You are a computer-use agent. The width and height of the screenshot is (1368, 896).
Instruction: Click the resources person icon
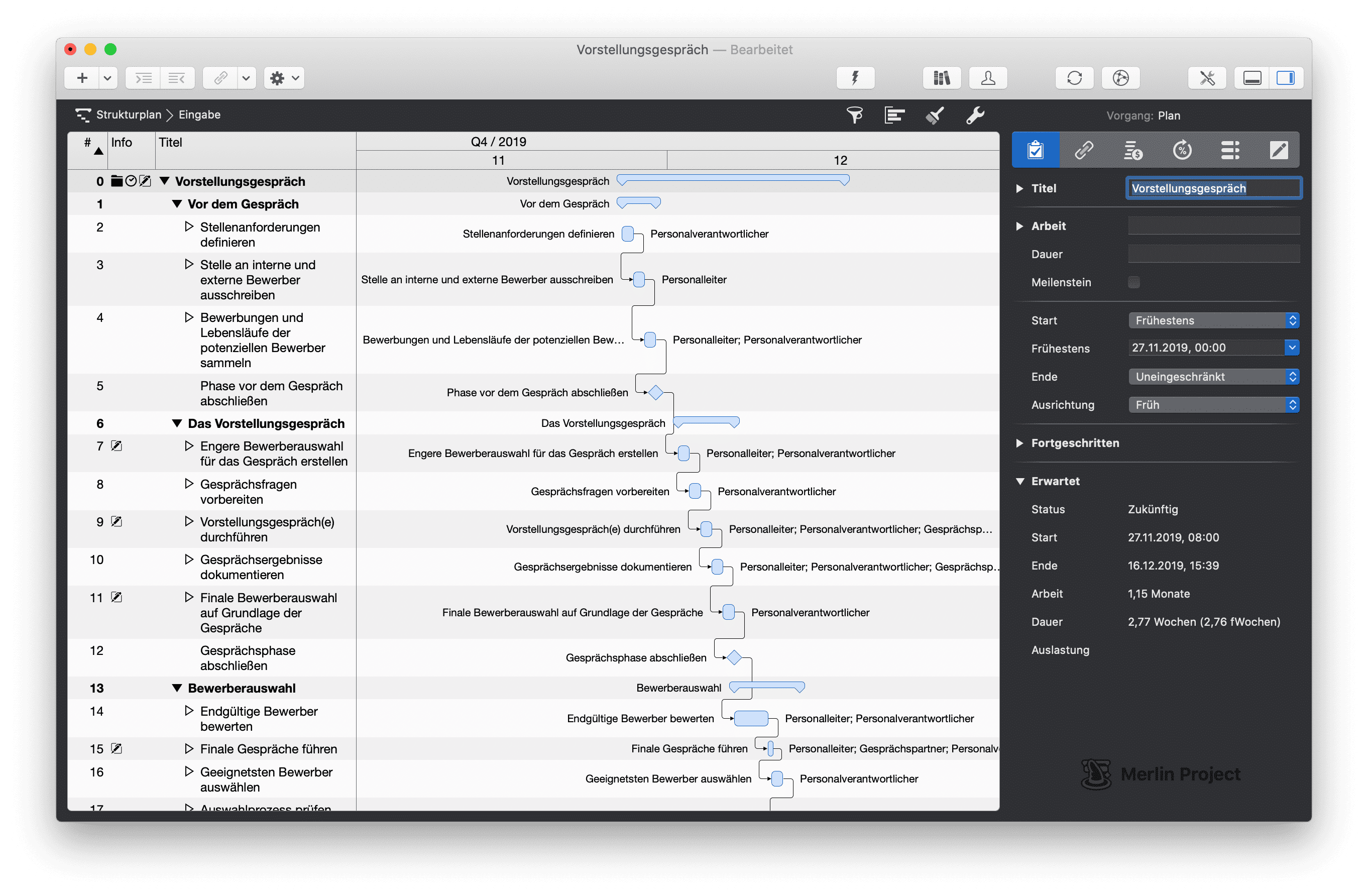click(x=987, y=78)
